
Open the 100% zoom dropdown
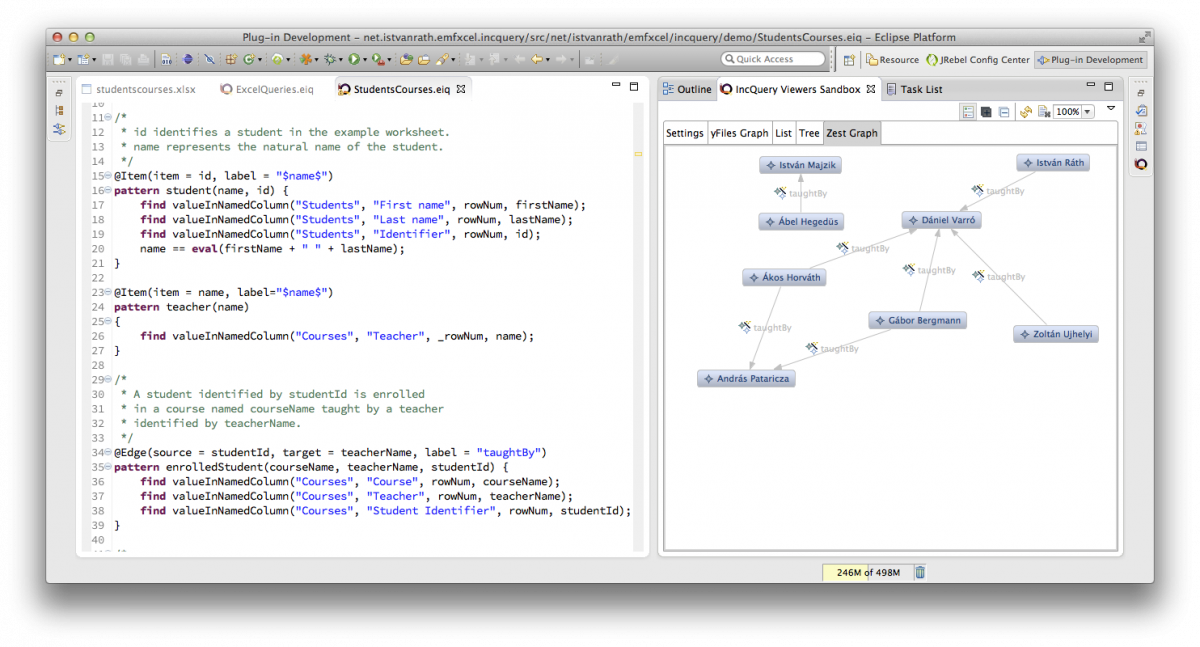(1088, 112)
